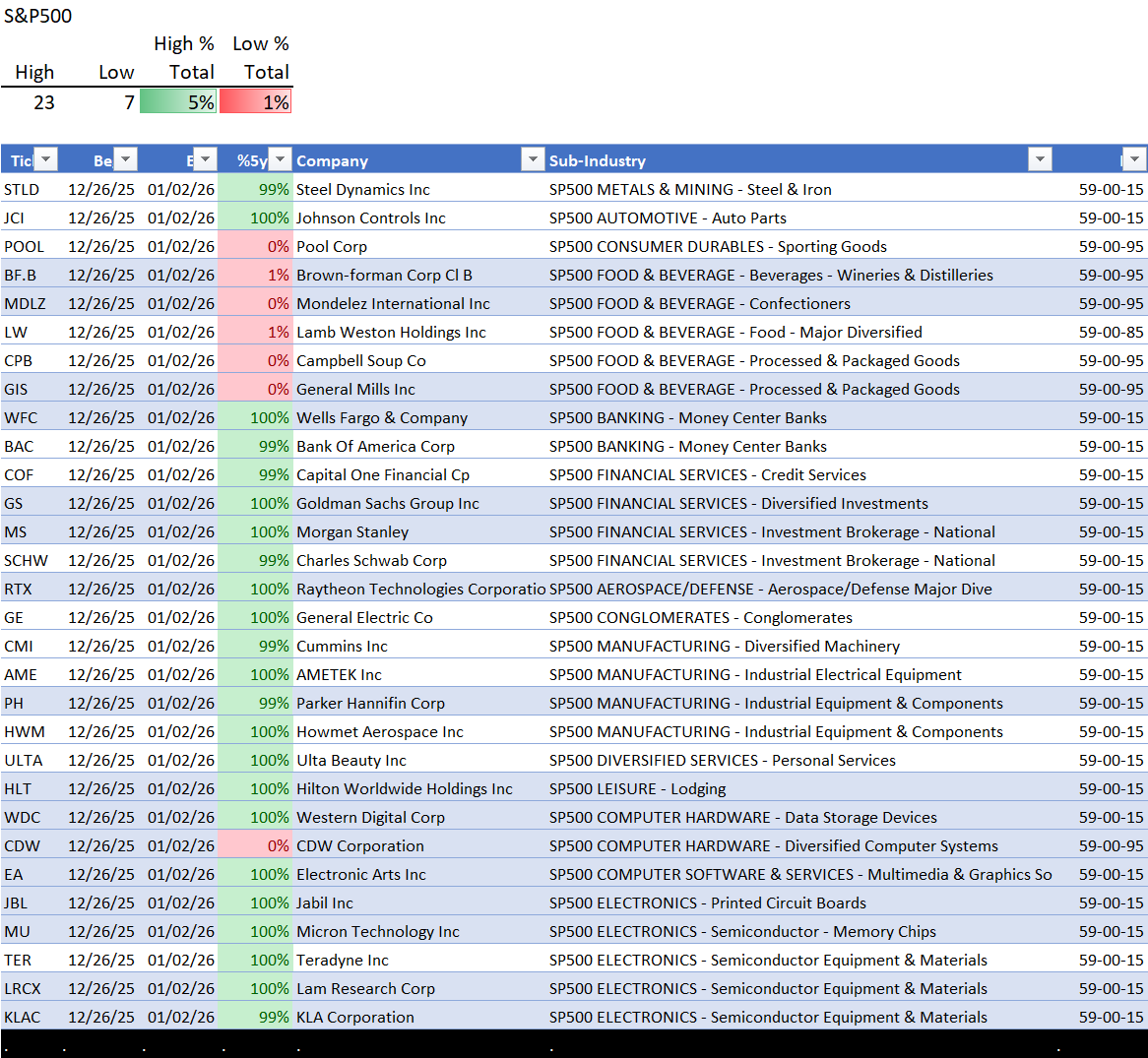Select the 0% cell in the CDW row
The height and width of the screenshot is (1058, 1148).
(256, 845)
